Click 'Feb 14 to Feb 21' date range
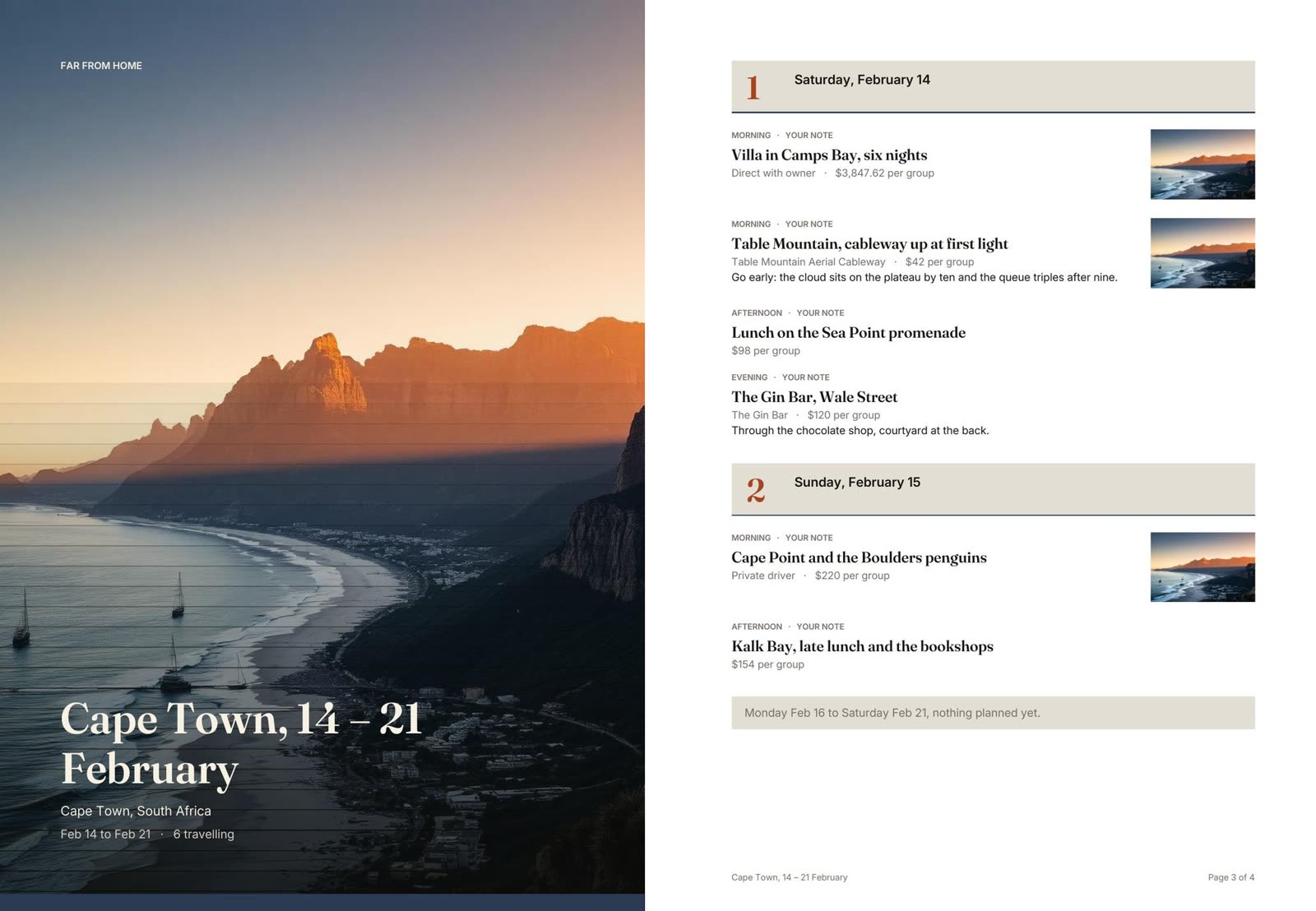 105,834
